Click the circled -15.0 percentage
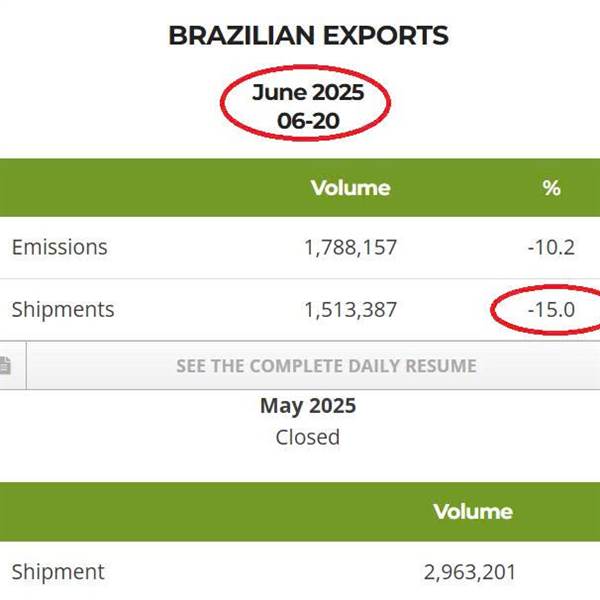Image resolution: width=600 pixels, height=600 pixels. [551, 310]
